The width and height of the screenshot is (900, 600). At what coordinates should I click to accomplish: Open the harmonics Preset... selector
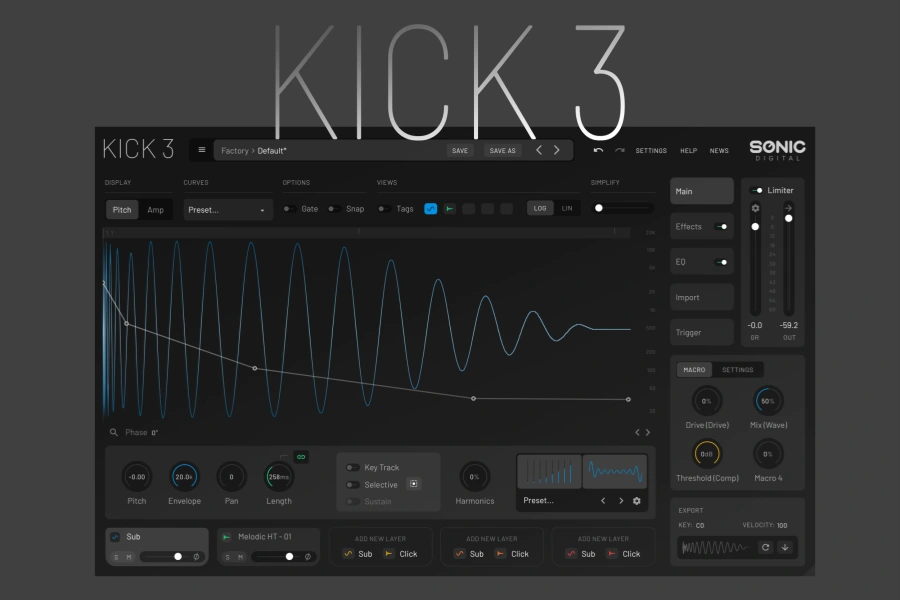[538, 501]
